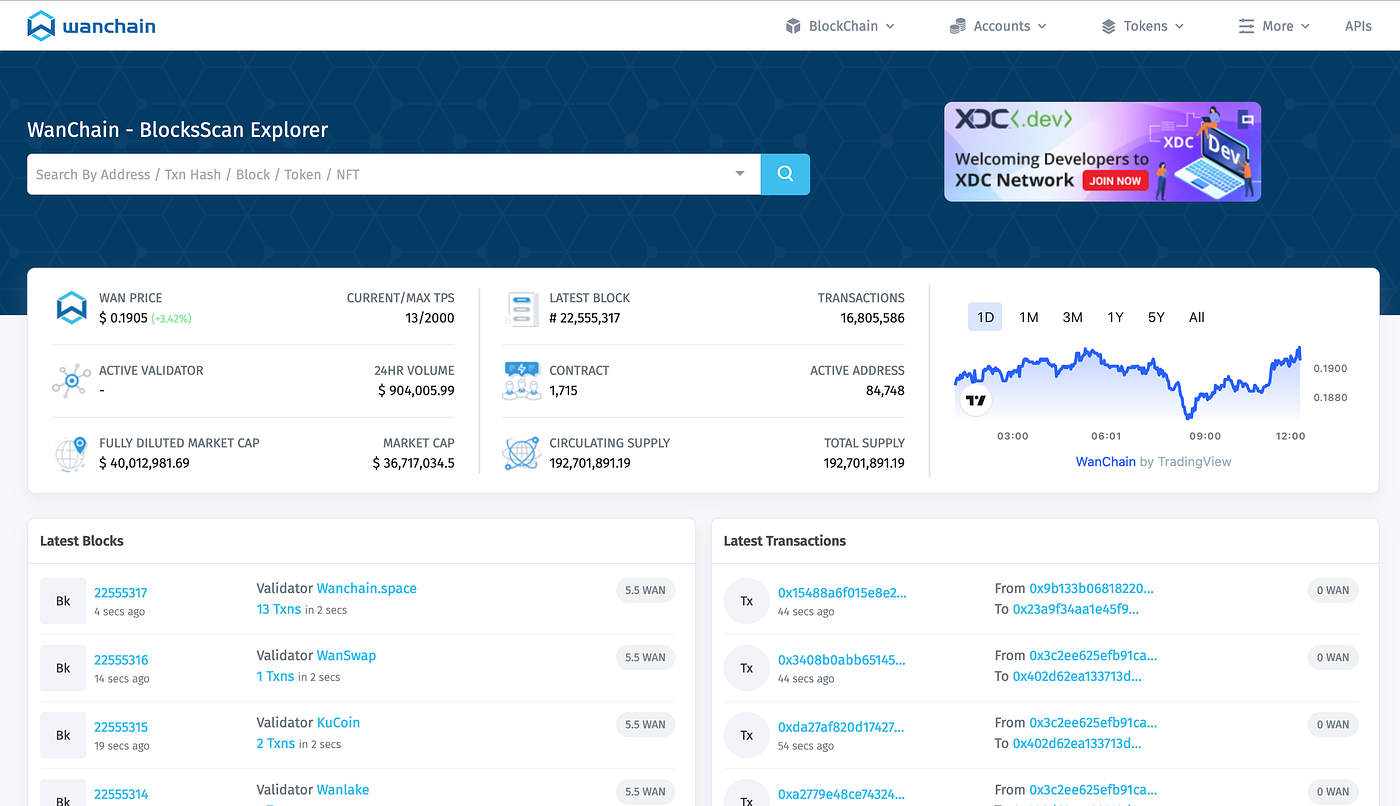Open transaction 0xa2779e48ce74324 hash
The height and width of the screenshot is (806, 1400).
tap(842, 794)
